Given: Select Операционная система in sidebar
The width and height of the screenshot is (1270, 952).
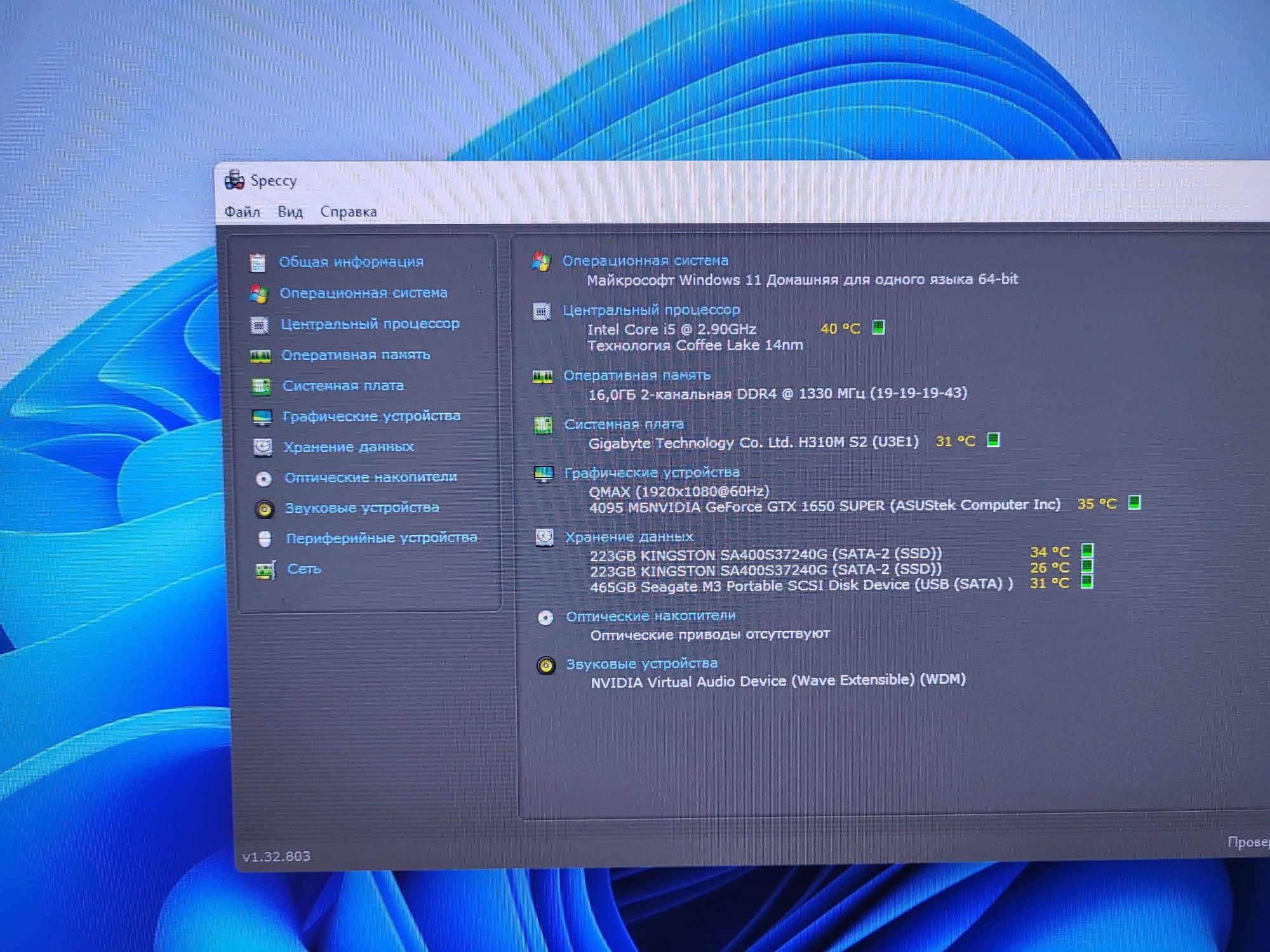Looking at the screenshot, I should (364, 293).
